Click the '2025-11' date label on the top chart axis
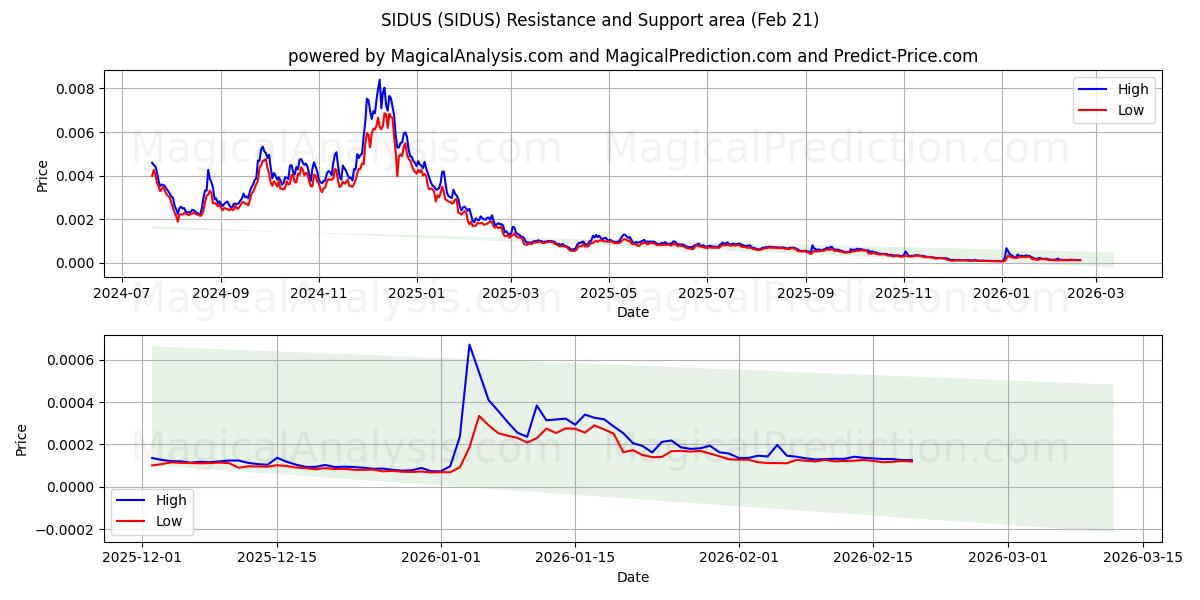This screenshot has height=600, width=1200. pos(904,293)
